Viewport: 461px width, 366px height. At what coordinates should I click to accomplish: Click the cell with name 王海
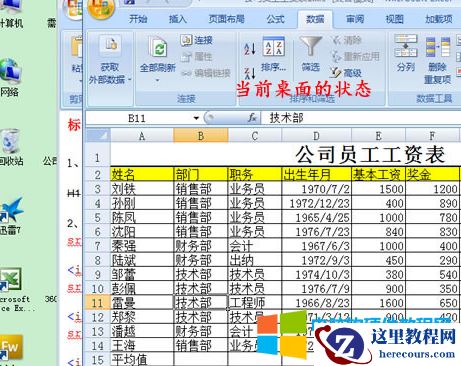142,345
